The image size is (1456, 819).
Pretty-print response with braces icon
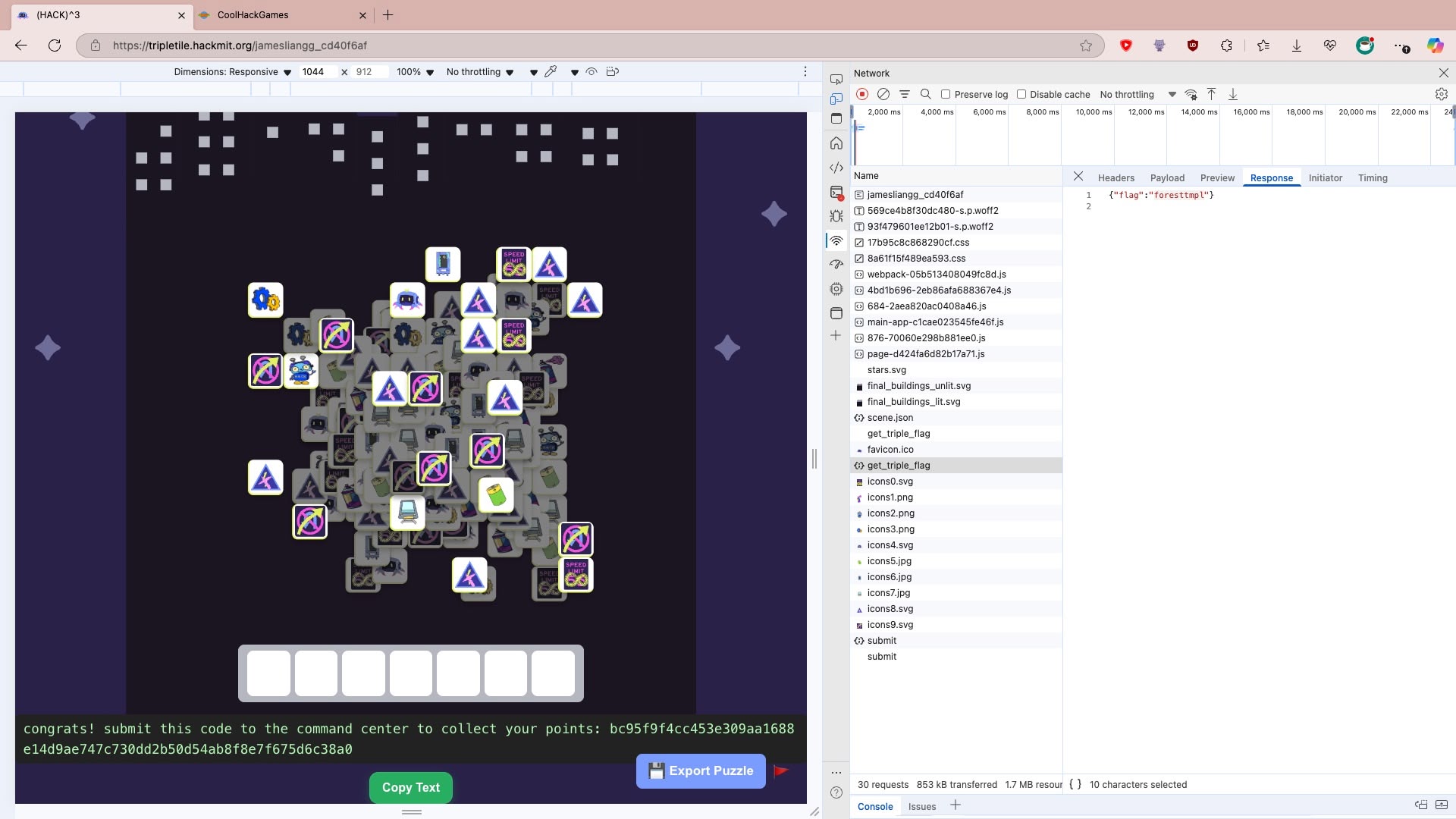point(1075,784)
